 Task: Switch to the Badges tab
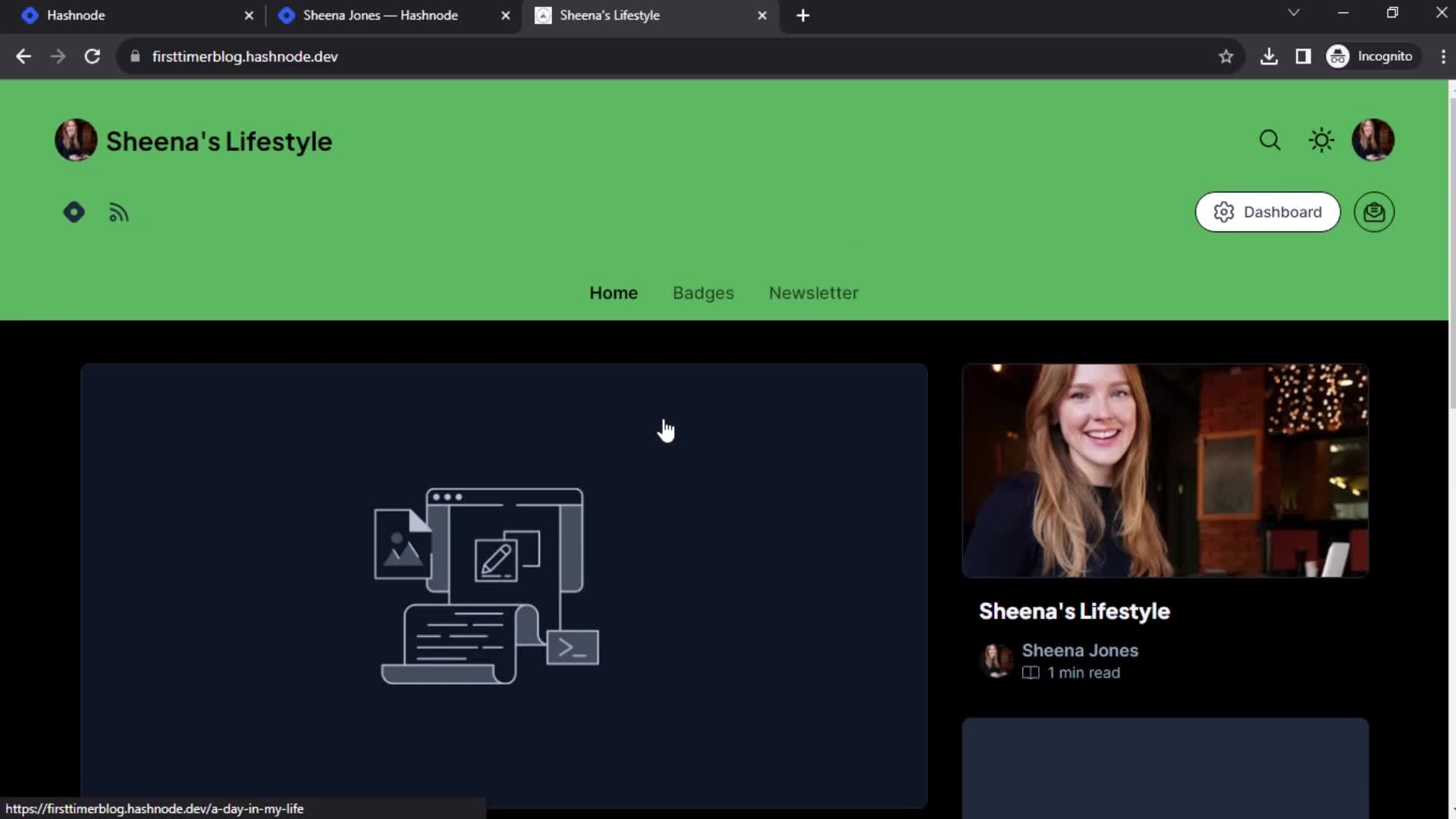[x=703, y=293]
